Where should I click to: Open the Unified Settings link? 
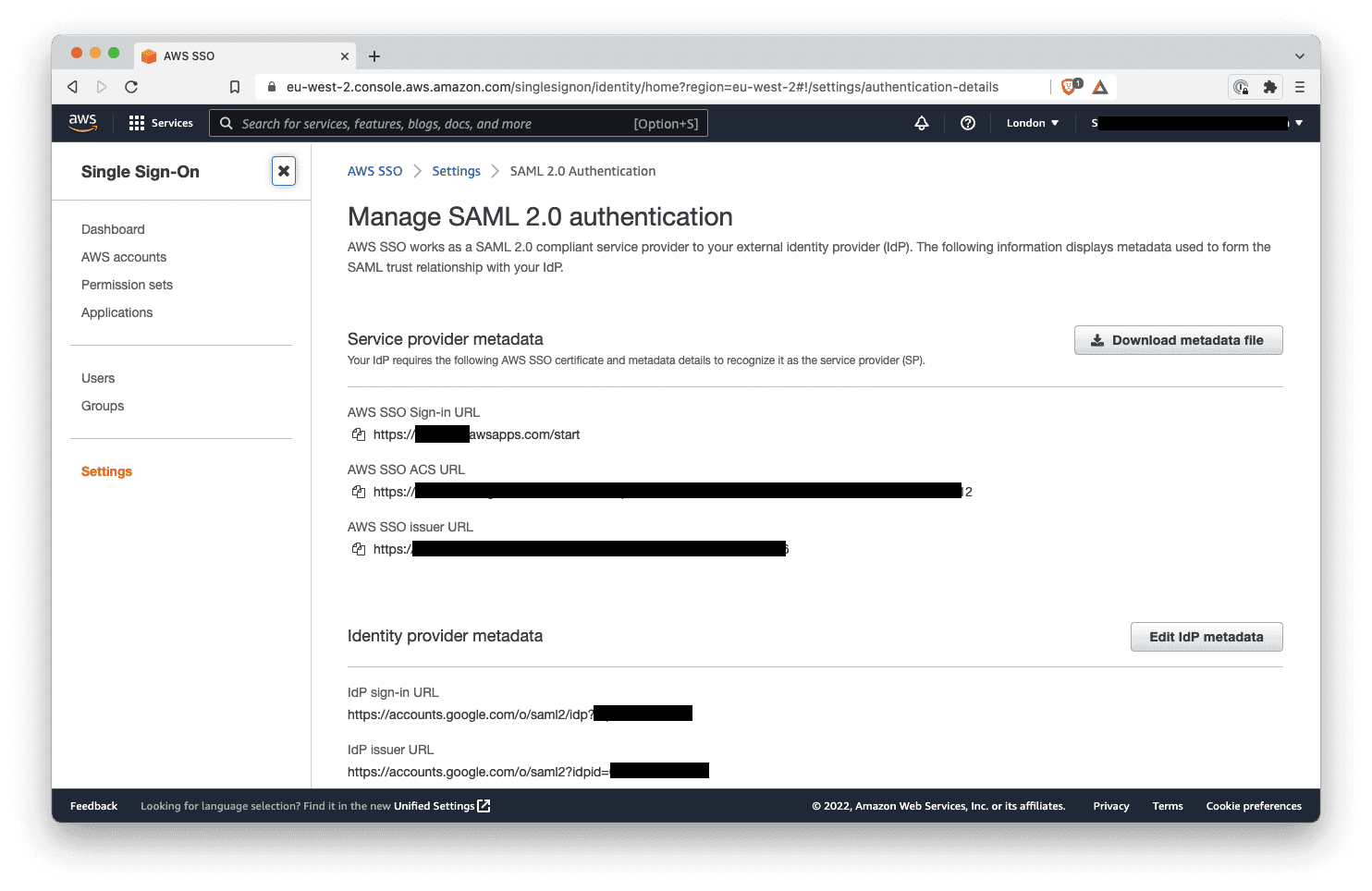click(442, 806)
